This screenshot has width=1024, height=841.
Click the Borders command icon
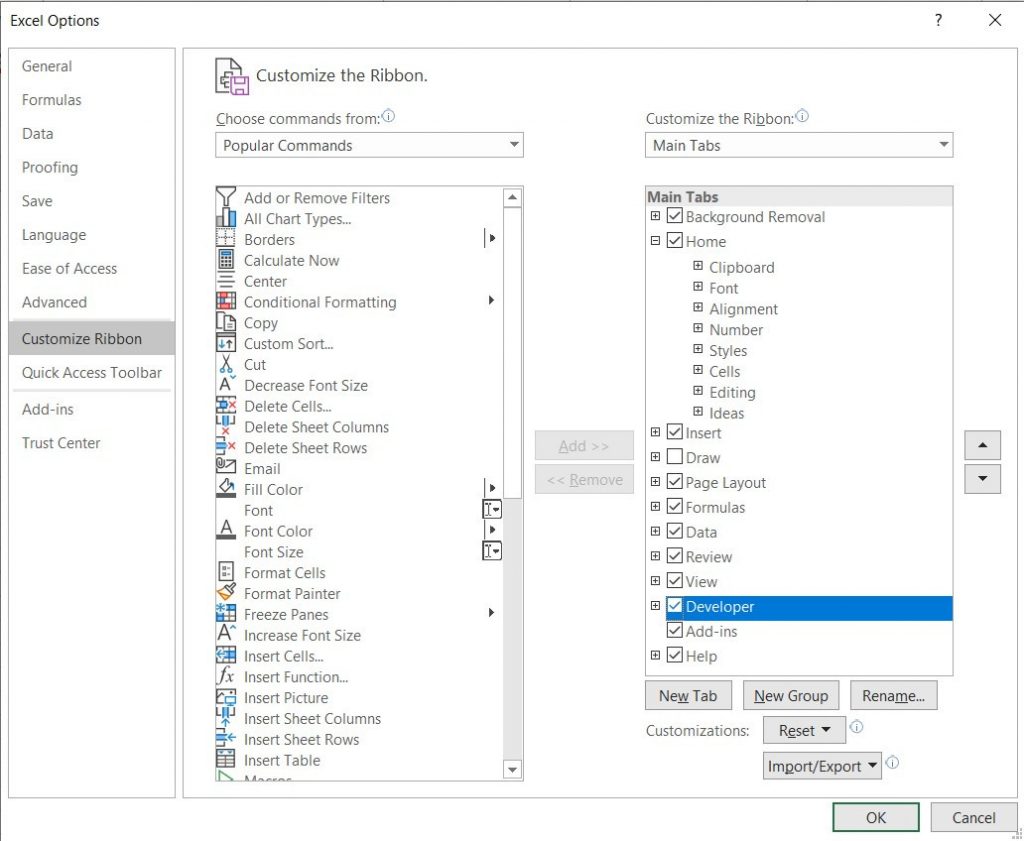(225, 239)
